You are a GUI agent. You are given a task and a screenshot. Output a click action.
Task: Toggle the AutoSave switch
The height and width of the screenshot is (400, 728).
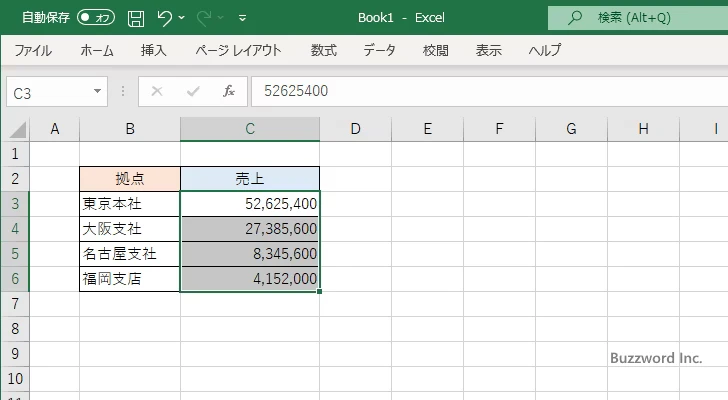point(96,18)
